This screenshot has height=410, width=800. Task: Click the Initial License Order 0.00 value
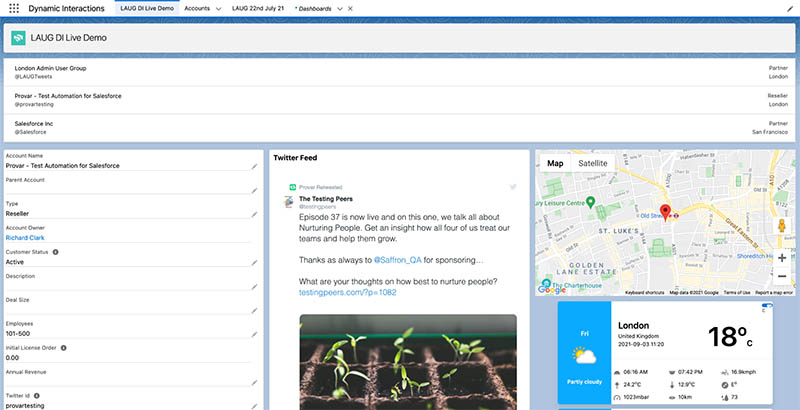12,358
